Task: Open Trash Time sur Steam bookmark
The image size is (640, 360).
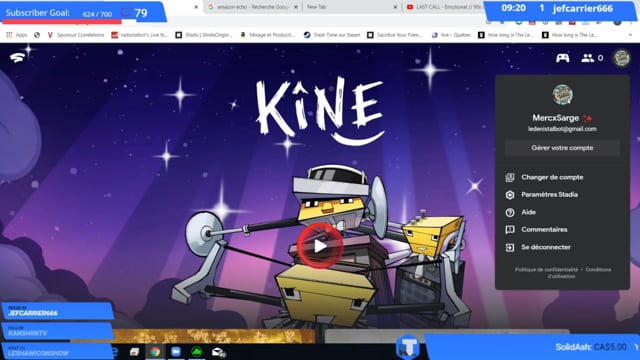Action: tap(332, 35)
